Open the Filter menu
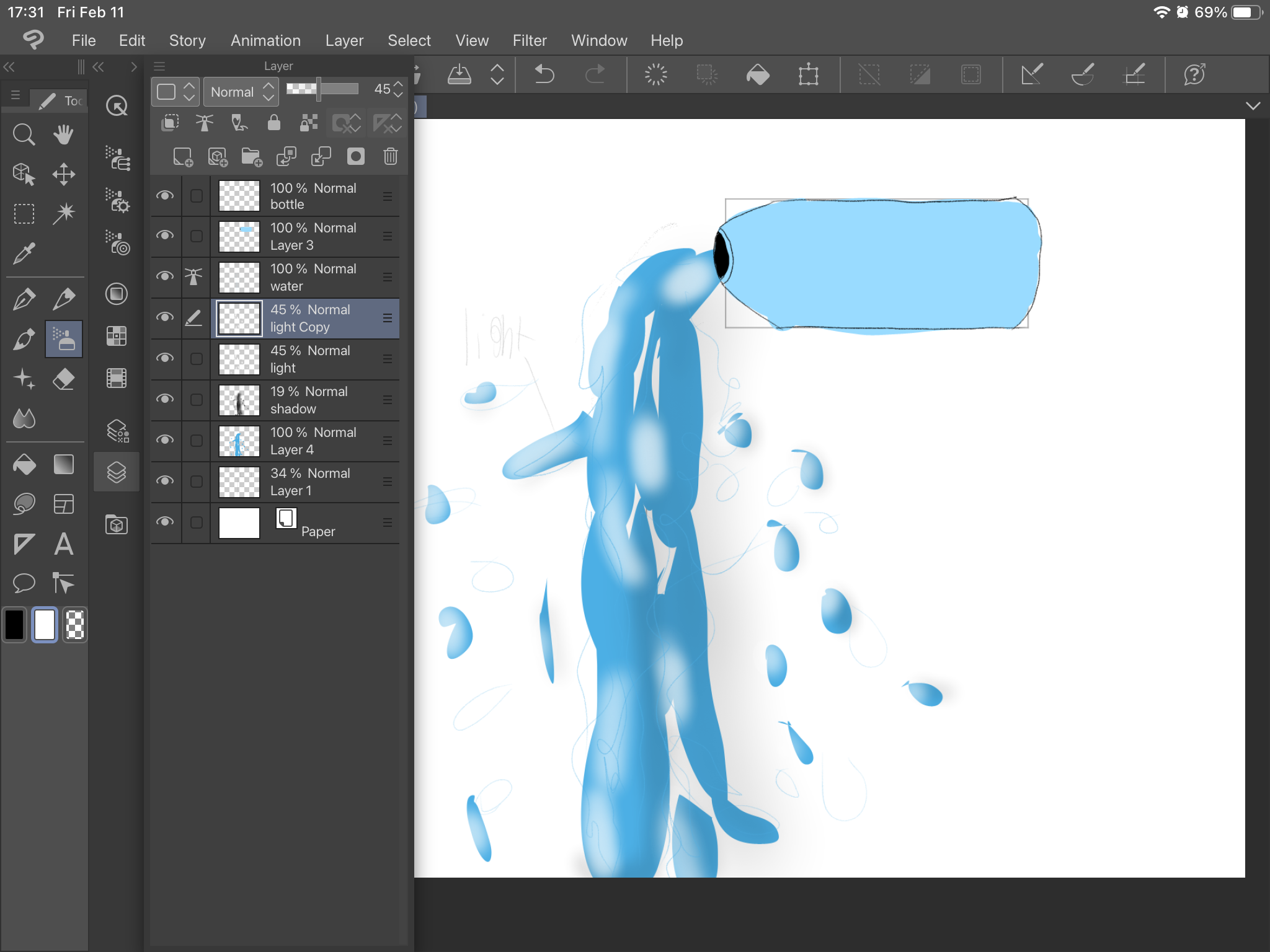1270x952 pixels. (x=529, y=40)
